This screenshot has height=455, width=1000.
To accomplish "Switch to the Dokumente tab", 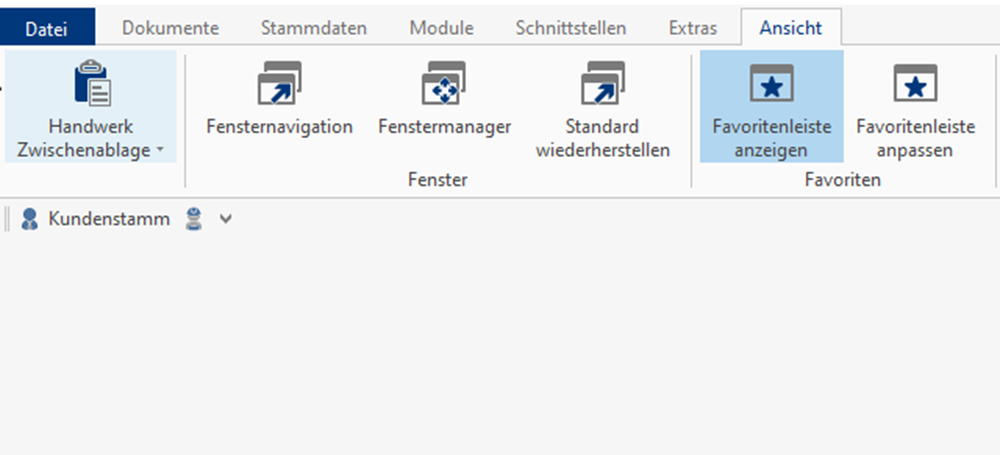I will pos(170,27).
